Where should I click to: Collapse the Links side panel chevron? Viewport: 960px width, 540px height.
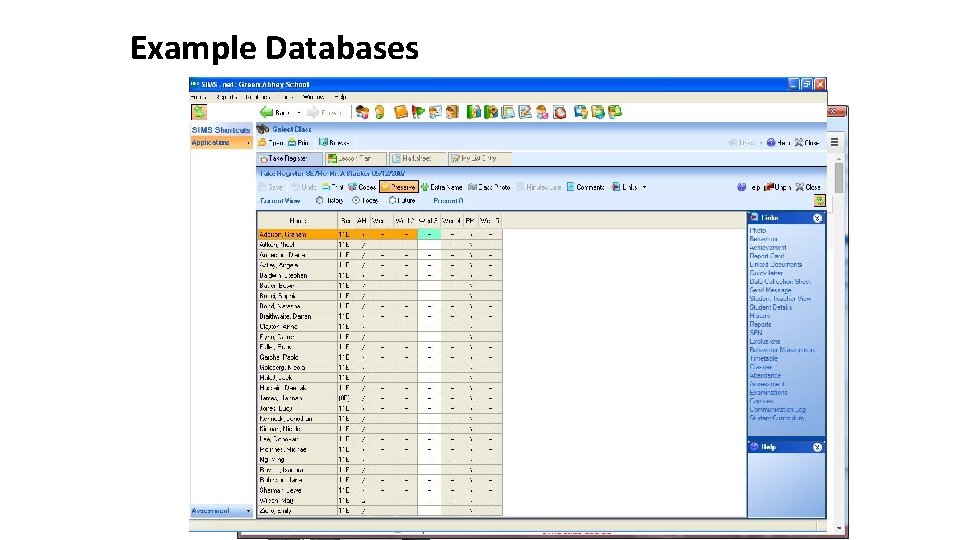coord(817,218)
